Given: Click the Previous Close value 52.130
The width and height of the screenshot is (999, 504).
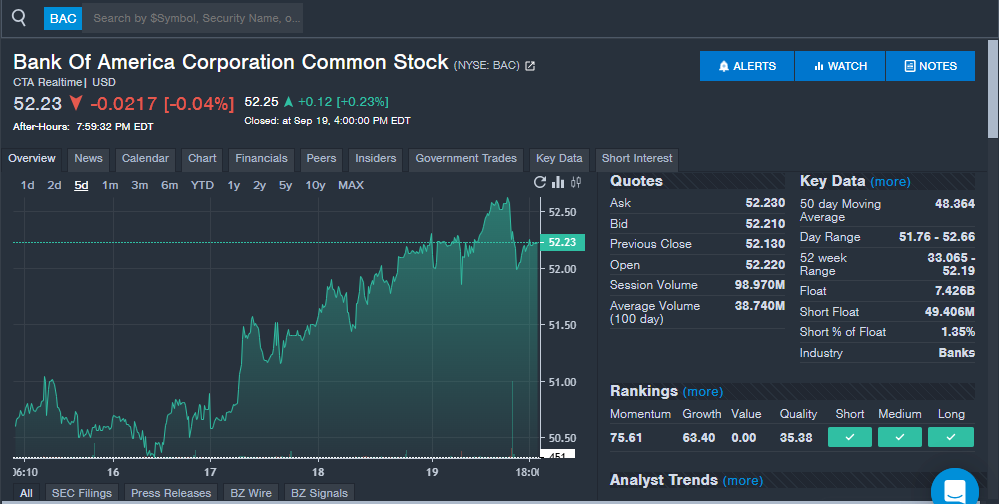Looking at the screenshot, I should [x=765, y=244].
